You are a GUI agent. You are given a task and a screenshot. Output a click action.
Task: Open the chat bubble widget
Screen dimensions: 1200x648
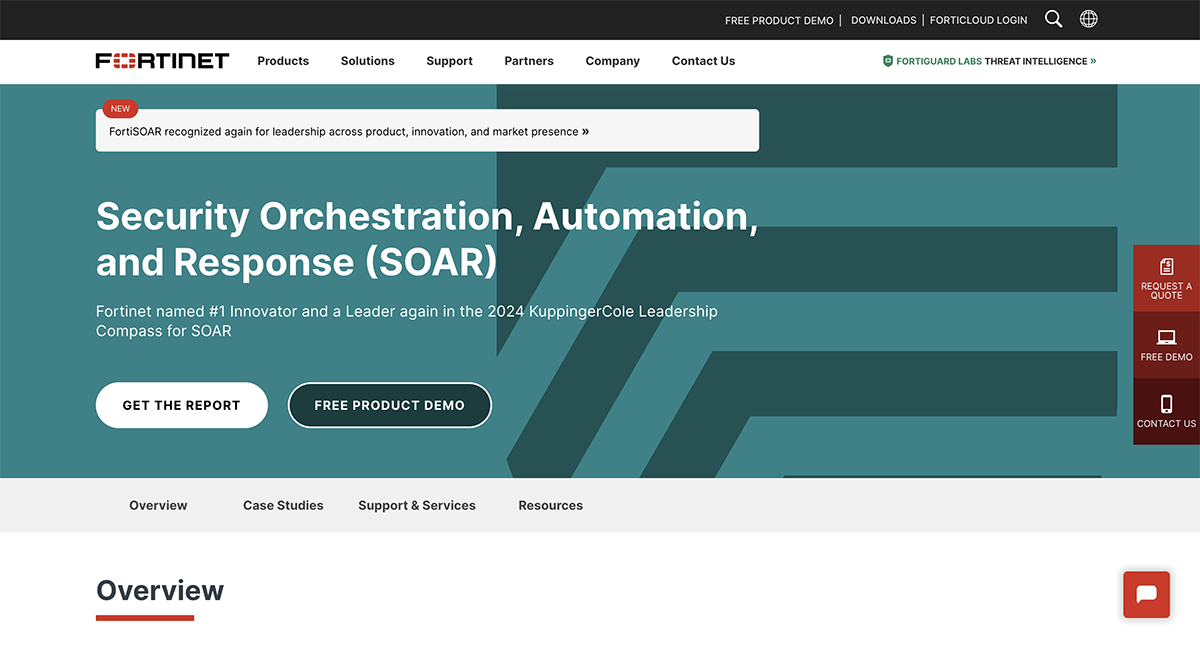point(1146,594)
